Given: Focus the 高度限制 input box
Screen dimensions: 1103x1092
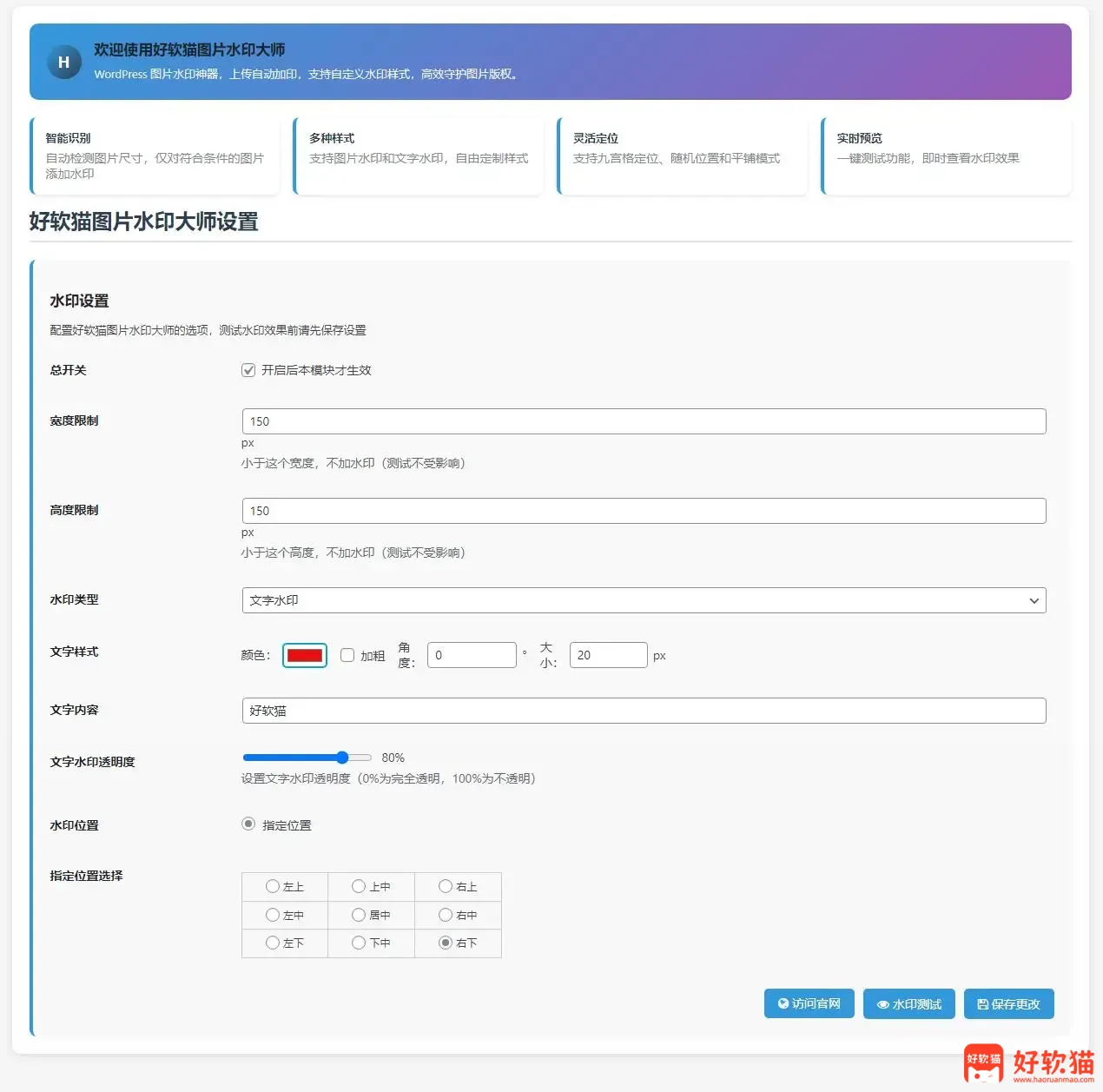Looking at the screenshot, I should [x=643, y=511].
